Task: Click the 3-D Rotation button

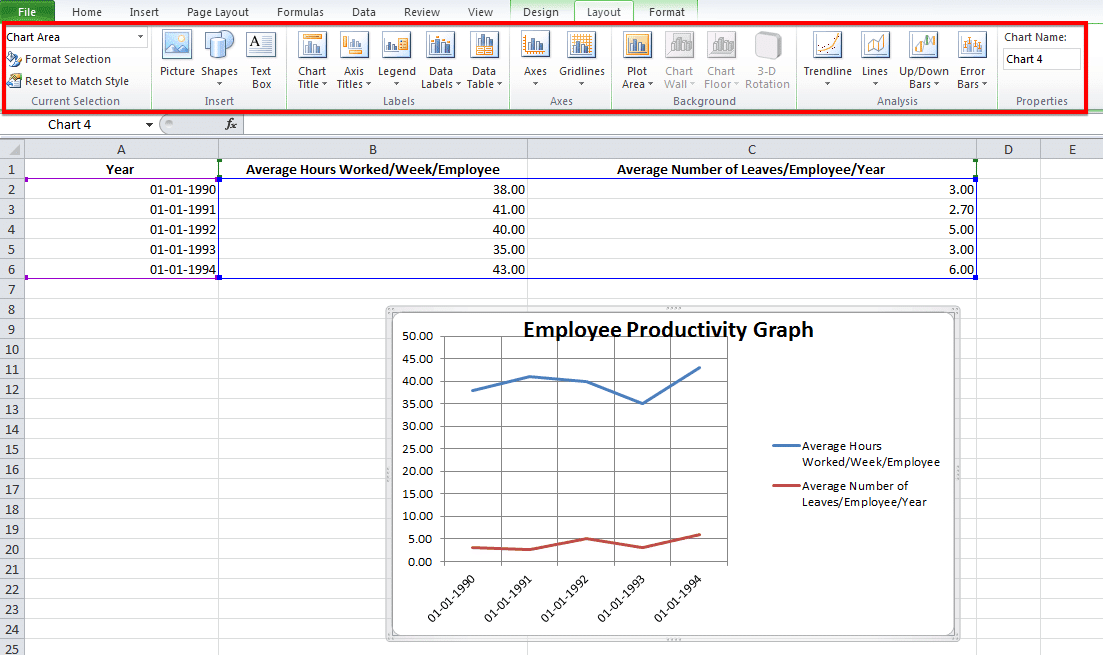Action: click(x=767, y=61)
